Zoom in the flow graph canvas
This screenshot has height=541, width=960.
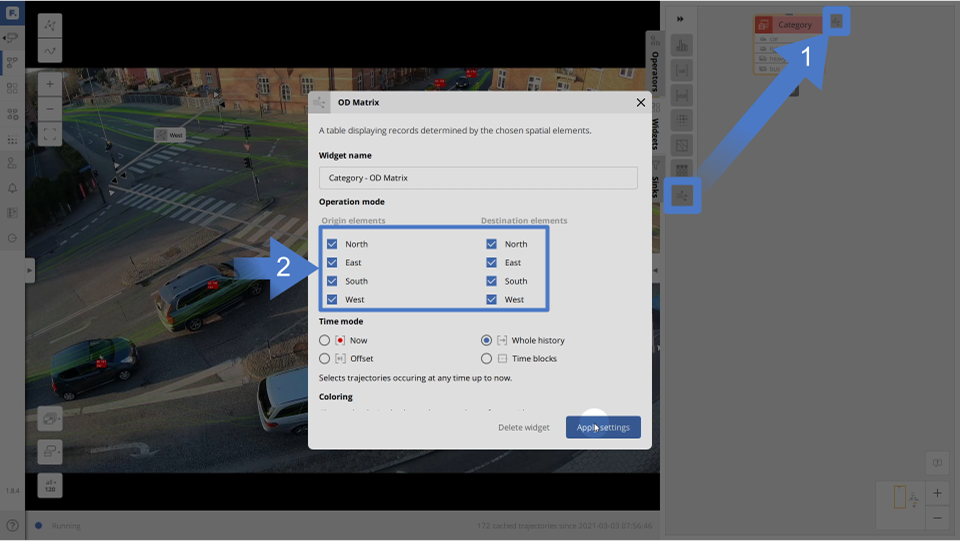pyautogui.click(x=937, y=493)
